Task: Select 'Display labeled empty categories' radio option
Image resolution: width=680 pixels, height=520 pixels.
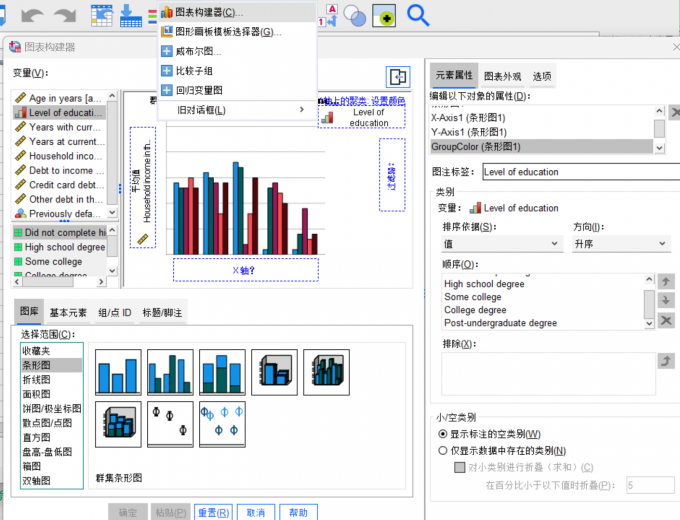Action: pyautogui.click(x=442, y=434)
